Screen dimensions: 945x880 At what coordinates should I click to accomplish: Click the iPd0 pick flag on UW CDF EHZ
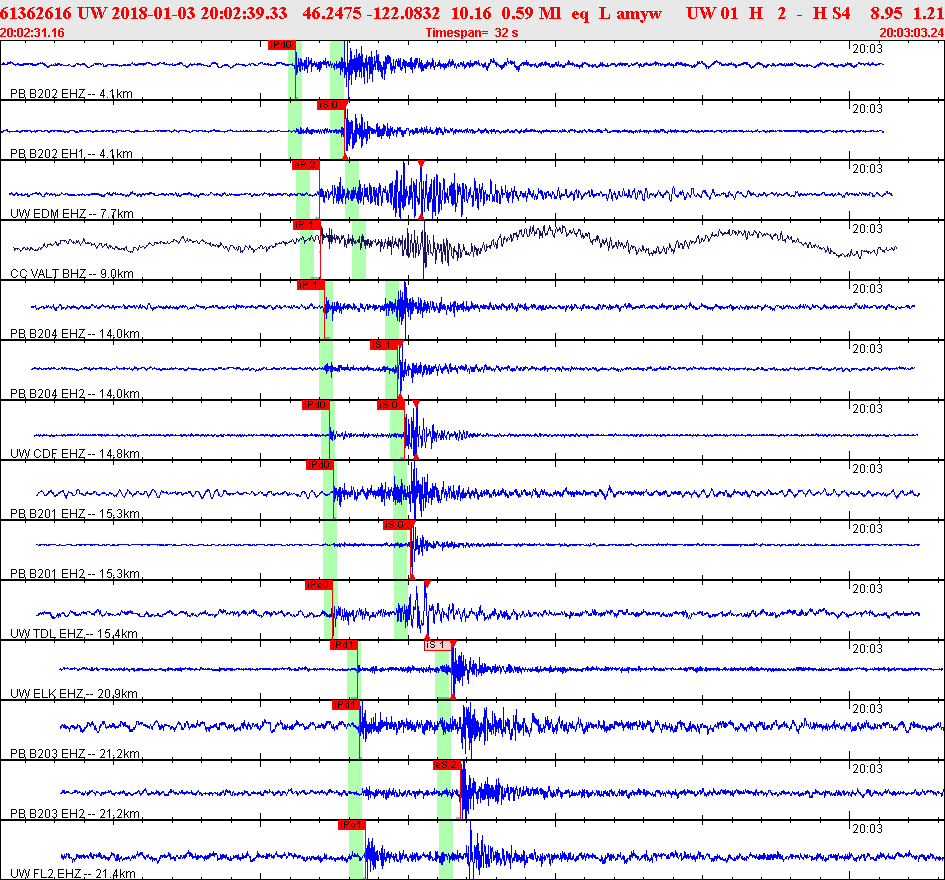tap(316, 405)
